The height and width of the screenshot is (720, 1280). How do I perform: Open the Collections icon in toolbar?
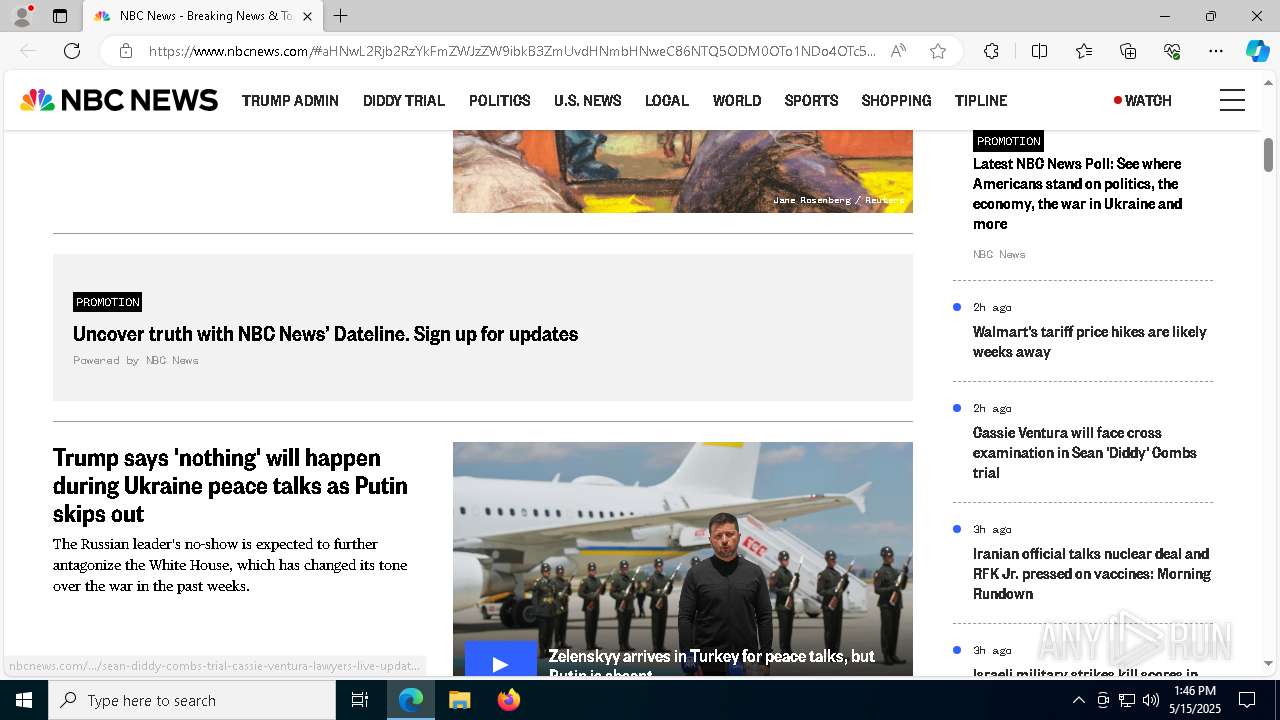coord(1128,51)
